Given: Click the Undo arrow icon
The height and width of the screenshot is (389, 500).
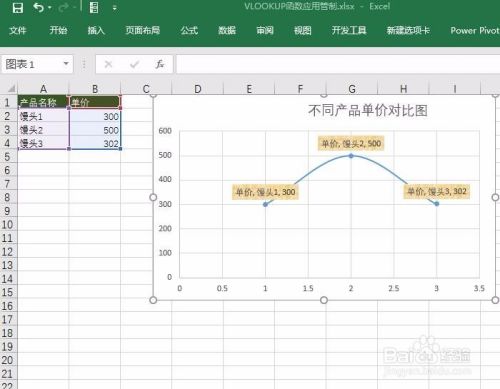Looking at the screenshot, I should click(38, 7).
